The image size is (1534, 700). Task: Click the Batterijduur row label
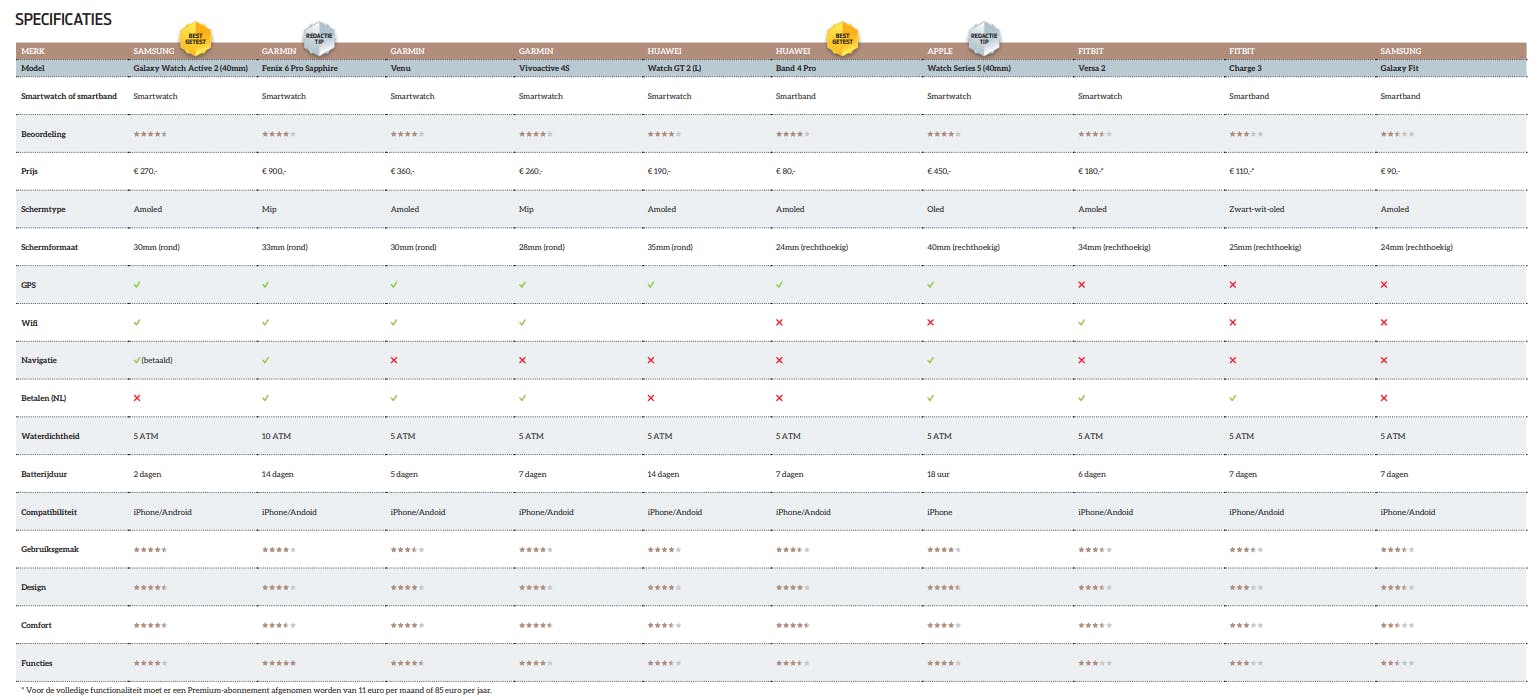coord(44,474)
